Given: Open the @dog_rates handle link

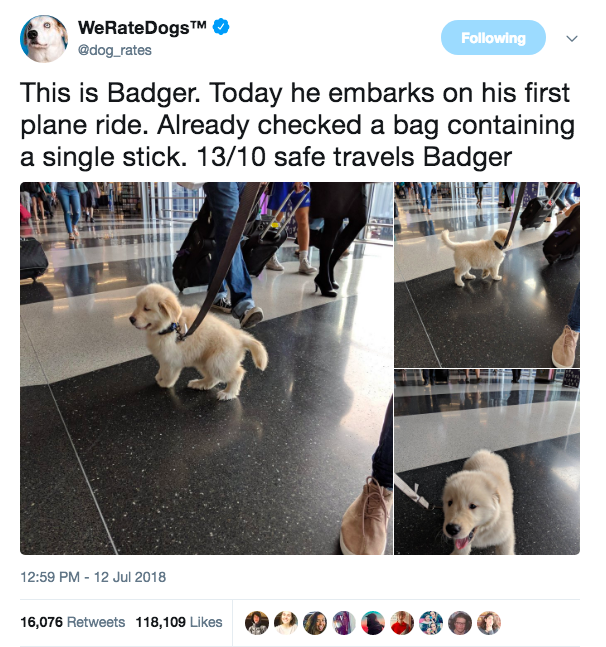Looking at the screenshot, I should pyautogui.click(x=115, y=50).
